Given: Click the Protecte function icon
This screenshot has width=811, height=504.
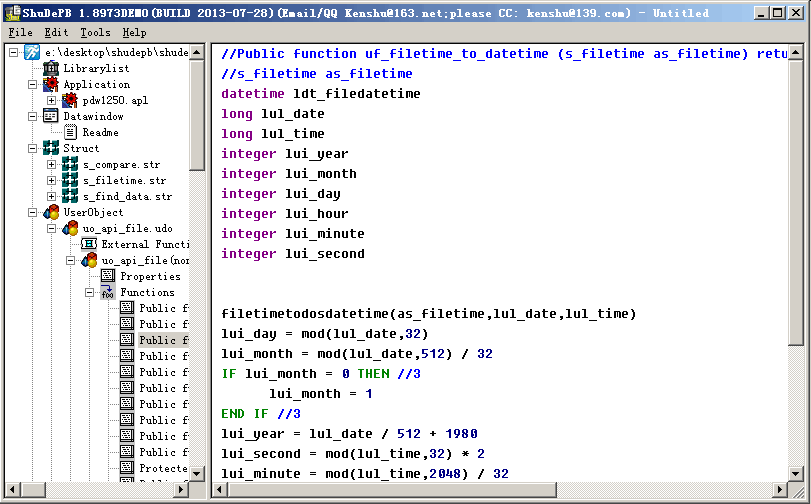Looking at the screenshot, I should point(127,468).
